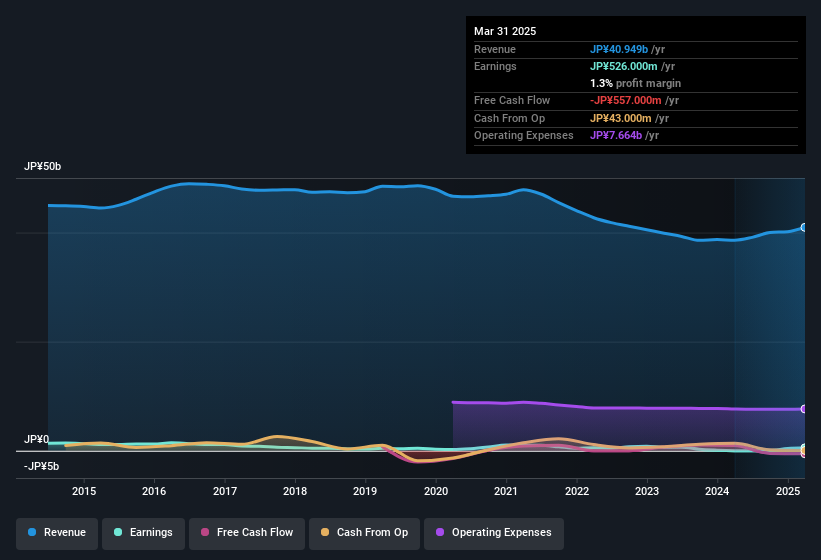The width and height of the screenshot is (821, 560).
Task: Click the 2021 x-axis label
Action: tap(506, 491)
